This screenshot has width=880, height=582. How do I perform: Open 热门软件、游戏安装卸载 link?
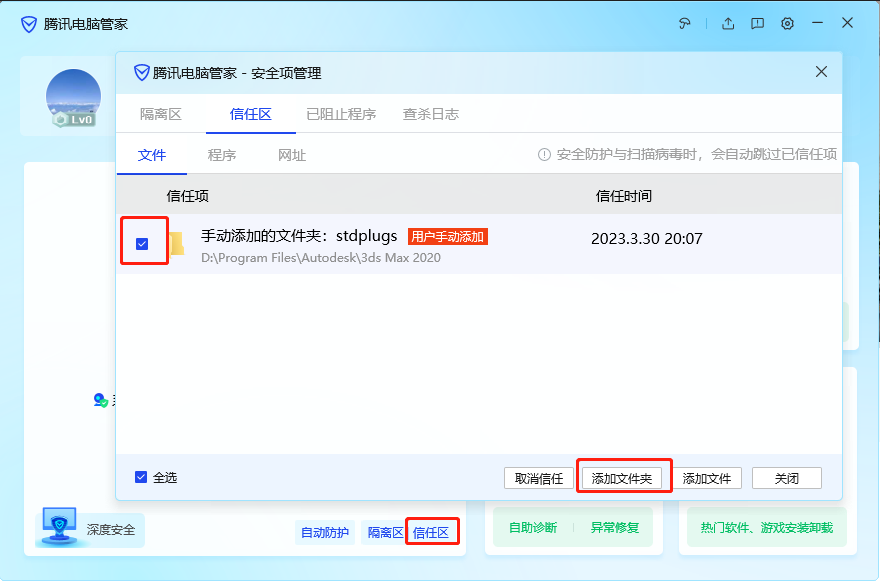767,528
